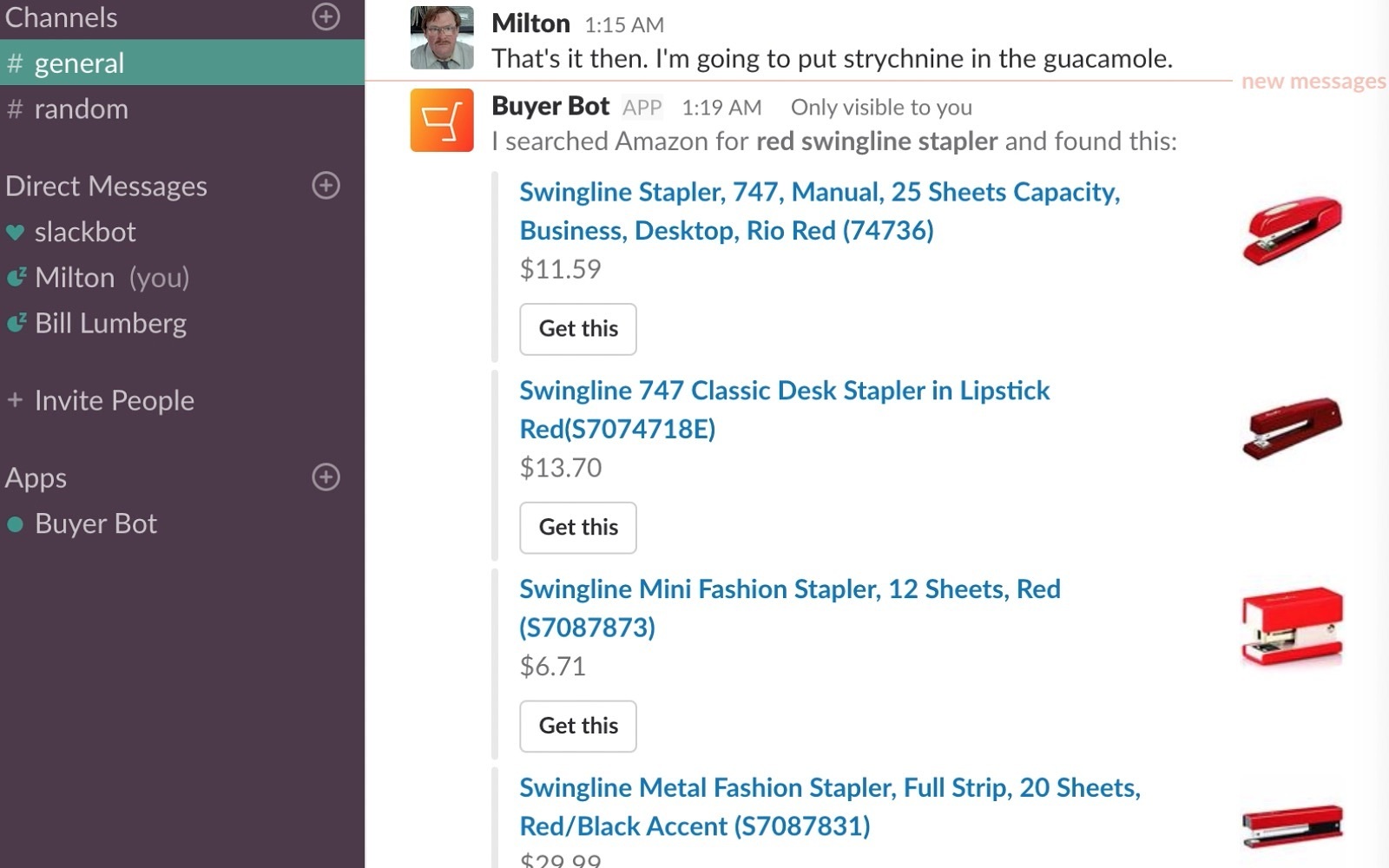Click the add Apps plus icon
The width and height of the screenshot is (1389, 868).
(x=326, y=477)
